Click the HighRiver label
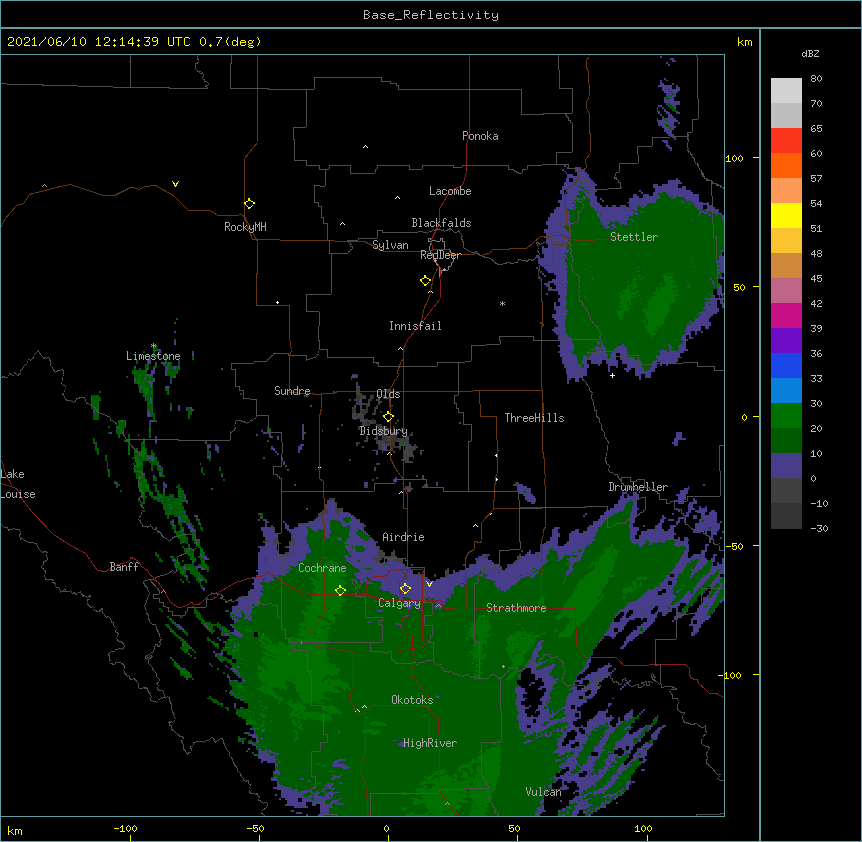The width and height of the screenshot is (862, 842). click(430, 743)
